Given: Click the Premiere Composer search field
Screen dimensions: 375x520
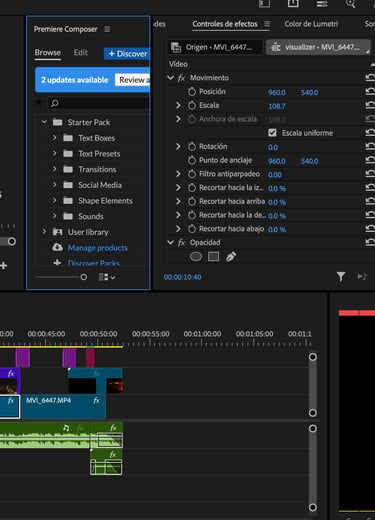Looking at the screenshot, I should pos(99,103).
